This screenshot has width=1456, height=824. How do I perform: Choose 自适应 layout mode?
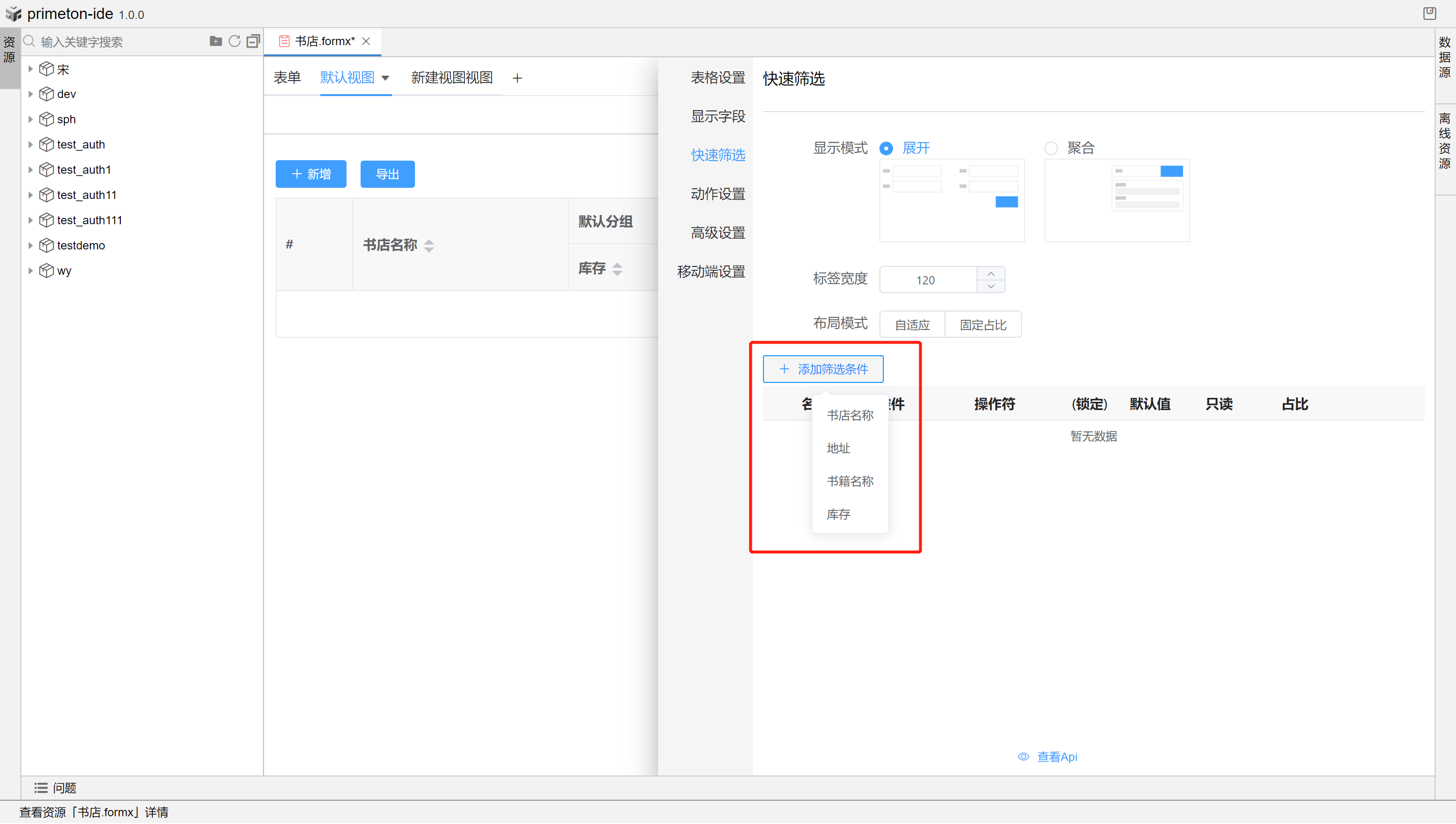[912, 325]
